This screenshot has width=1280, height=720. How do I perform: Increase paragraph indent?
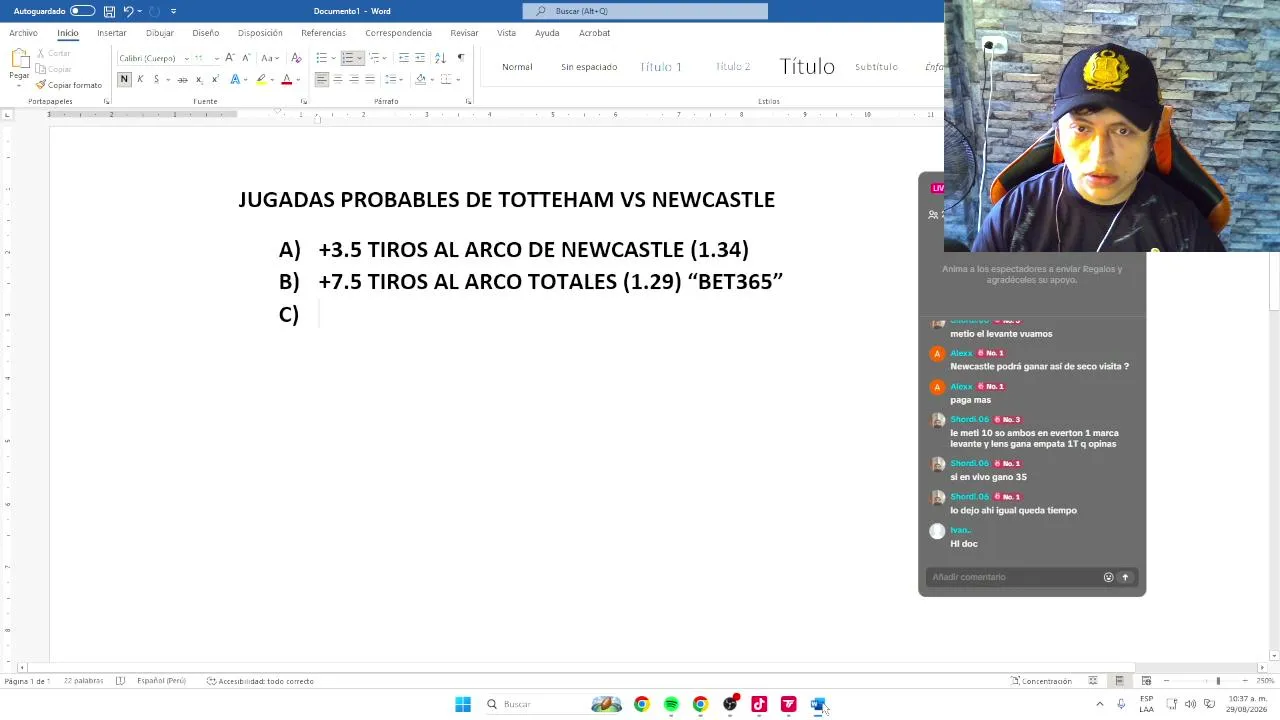420,58
